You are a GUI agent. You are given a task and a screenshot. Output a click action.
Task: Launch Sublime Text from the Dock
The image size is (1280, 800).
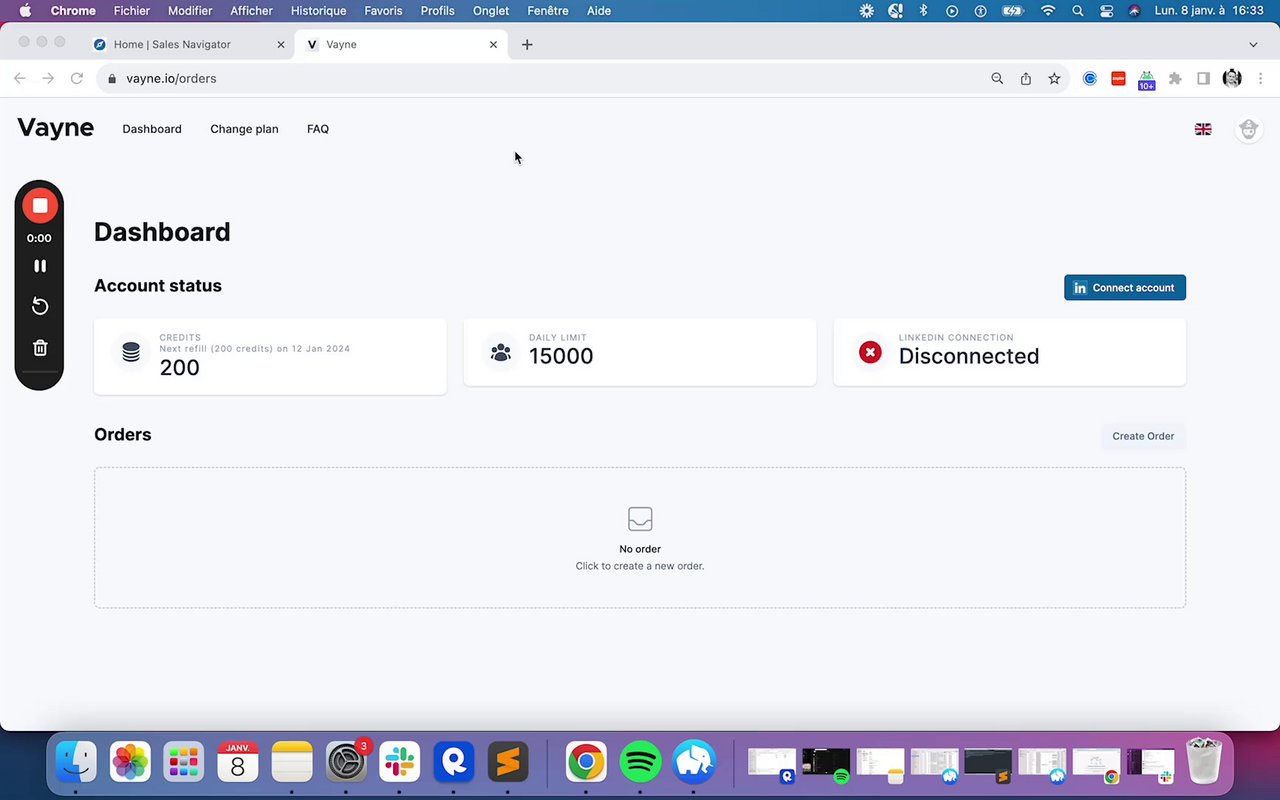pyautogui.click(x=508, y=762)
